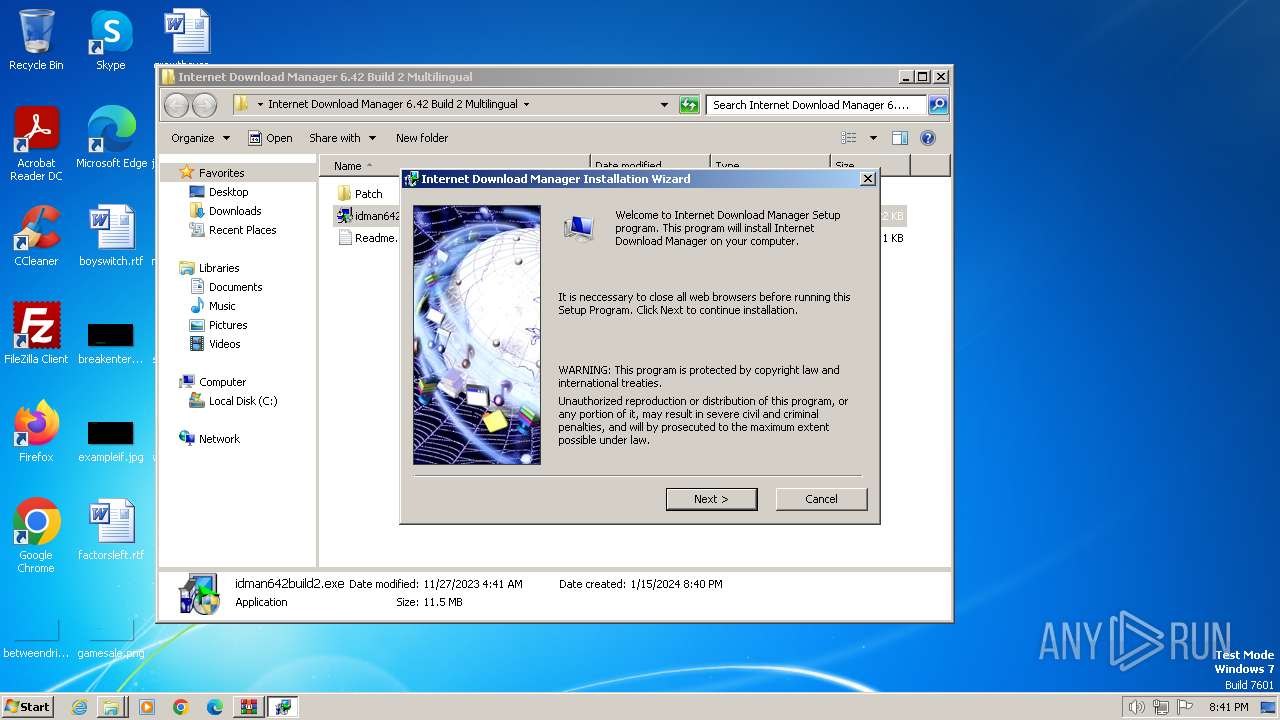Select Microsoft Edge desktop shortcut
1280x720 pixels.
(x=111, y=138)
